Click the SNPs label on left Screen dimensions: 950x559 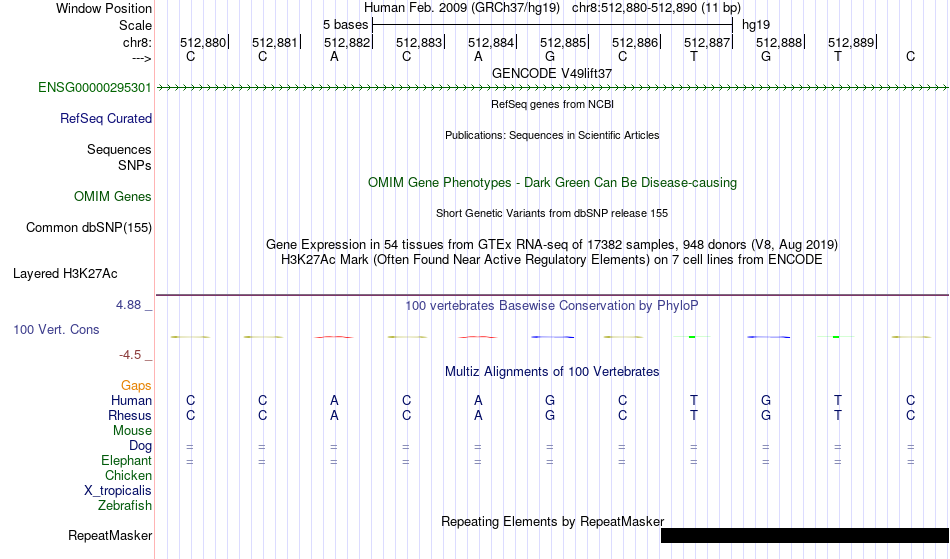[135, 165]
